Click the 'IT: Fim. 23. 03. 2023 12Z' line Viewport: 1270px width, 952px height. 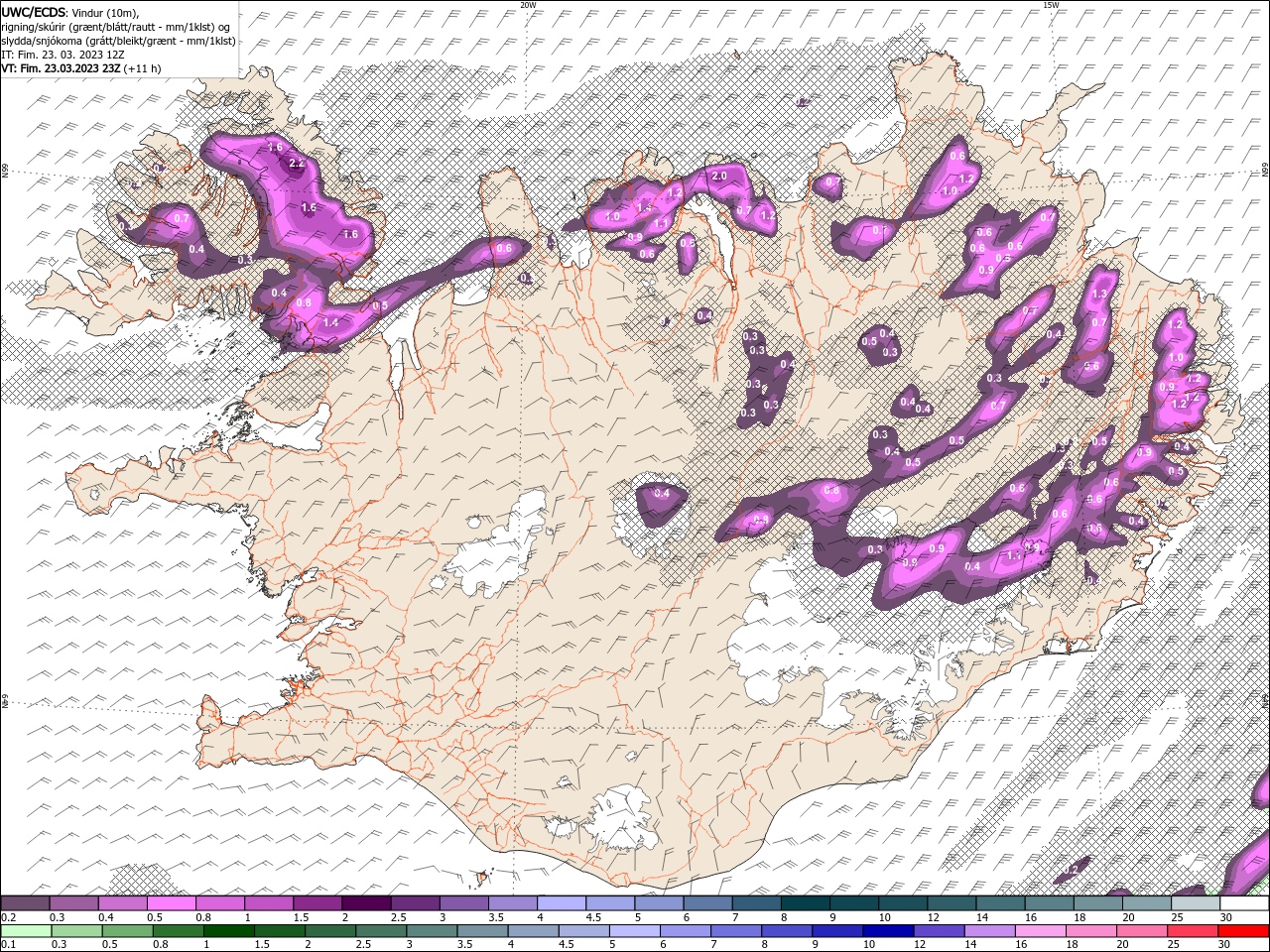point(63,55)
